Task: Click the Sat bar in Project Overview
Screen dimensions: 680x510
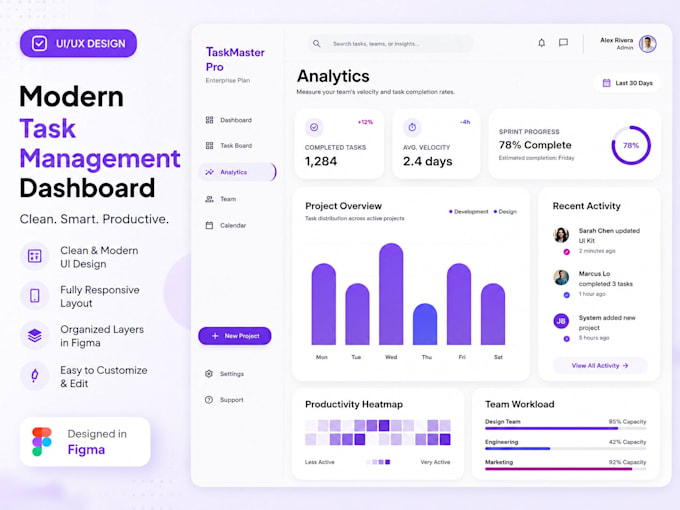Action: point(493,314)
